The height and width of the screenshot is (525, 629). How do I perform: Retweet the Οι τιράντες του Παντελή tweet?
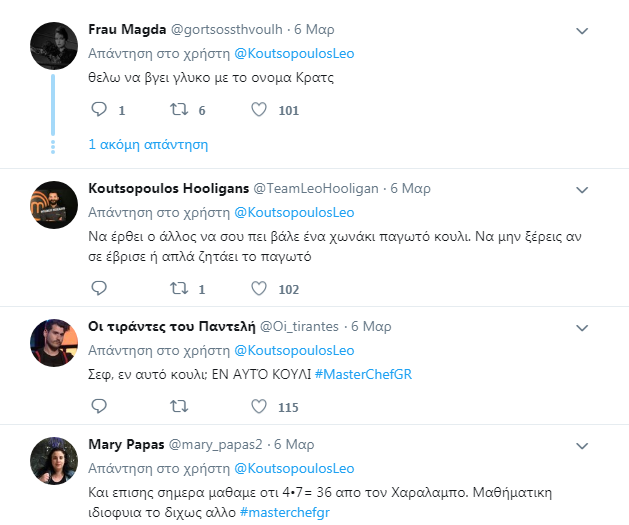178,406
